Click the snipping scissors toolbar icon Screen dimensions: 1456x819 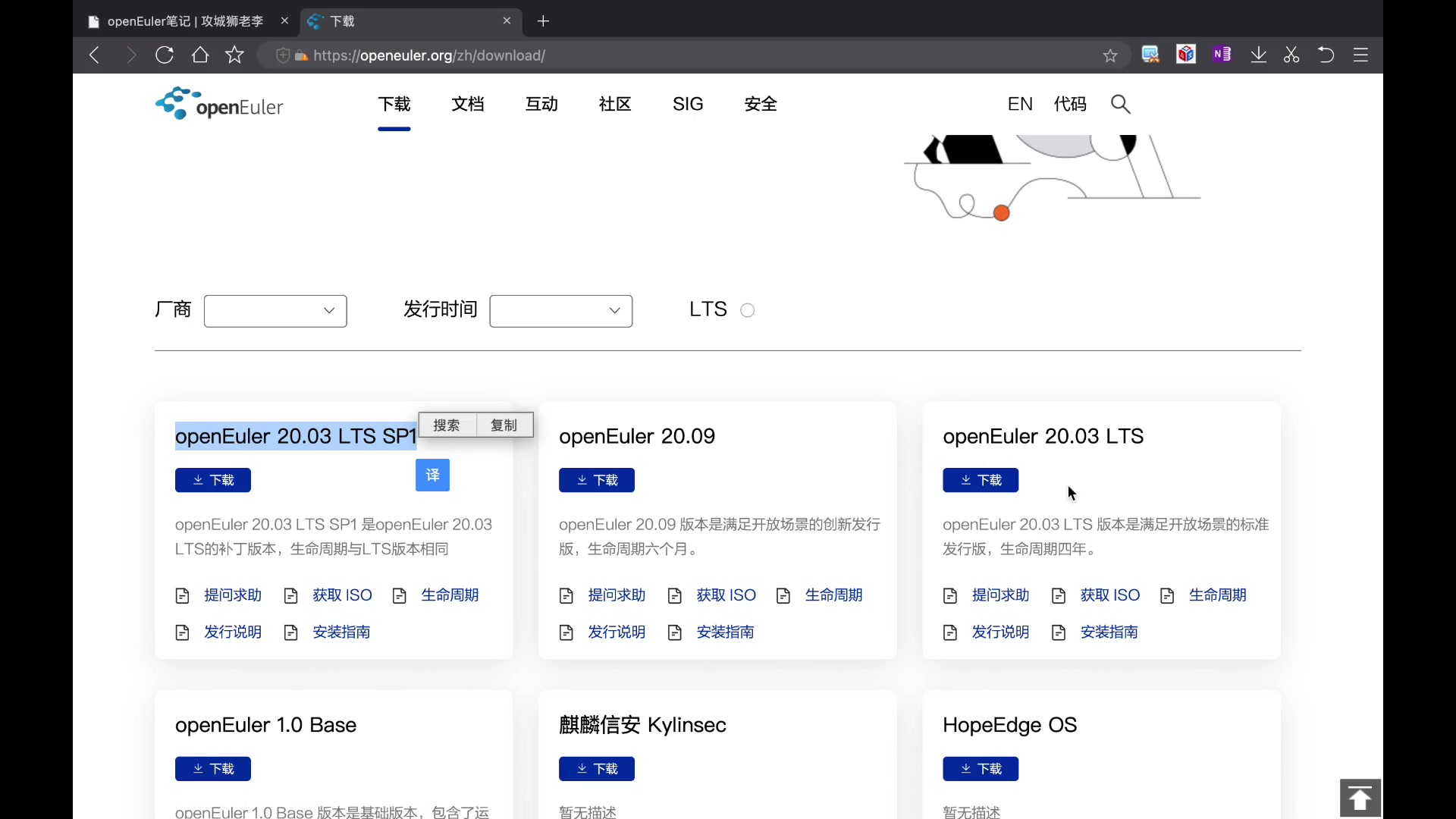point(1291,55)
